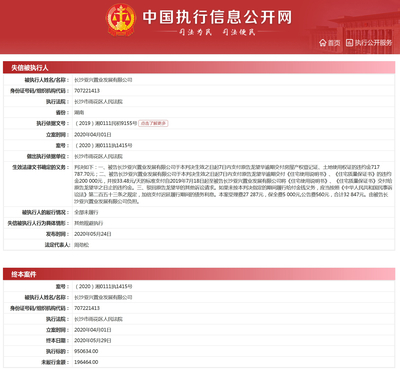Select 未履行金额 amount 196464.00
This screenshot has height=372, width=400.
86,362
